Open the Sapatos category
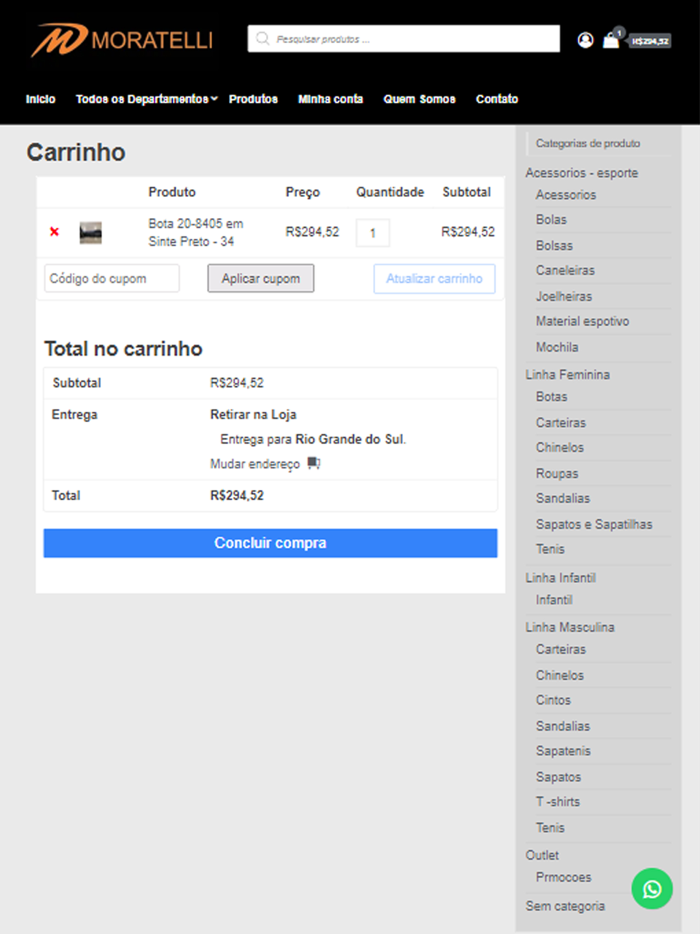Image resolution: width=700 pixels, height=934 pixels. coord(558,777)
